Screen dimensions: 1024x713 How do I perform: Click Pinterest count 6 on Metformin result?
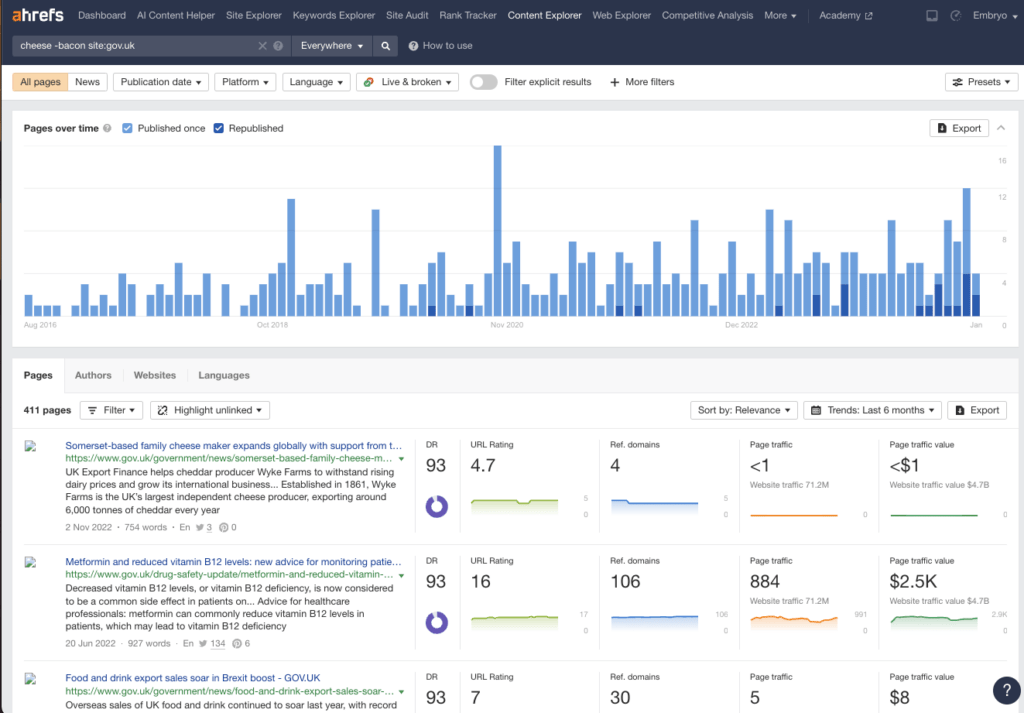click(x=242, y=644)
